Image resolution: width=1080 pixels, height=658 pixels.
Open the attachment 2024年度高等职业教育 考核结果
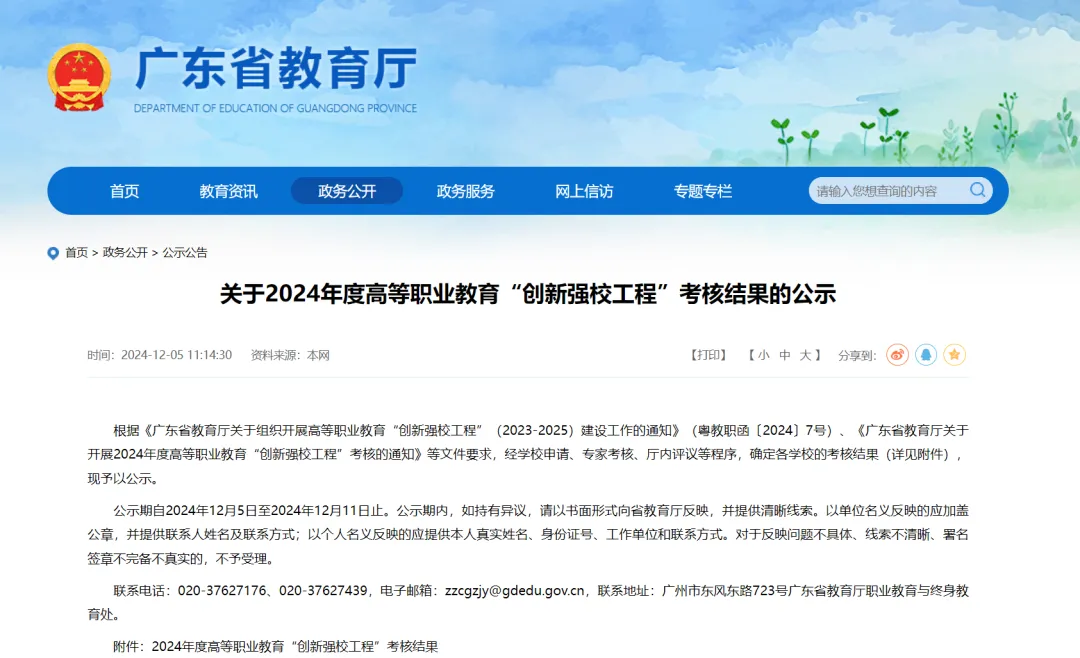[x=295, y=646]
